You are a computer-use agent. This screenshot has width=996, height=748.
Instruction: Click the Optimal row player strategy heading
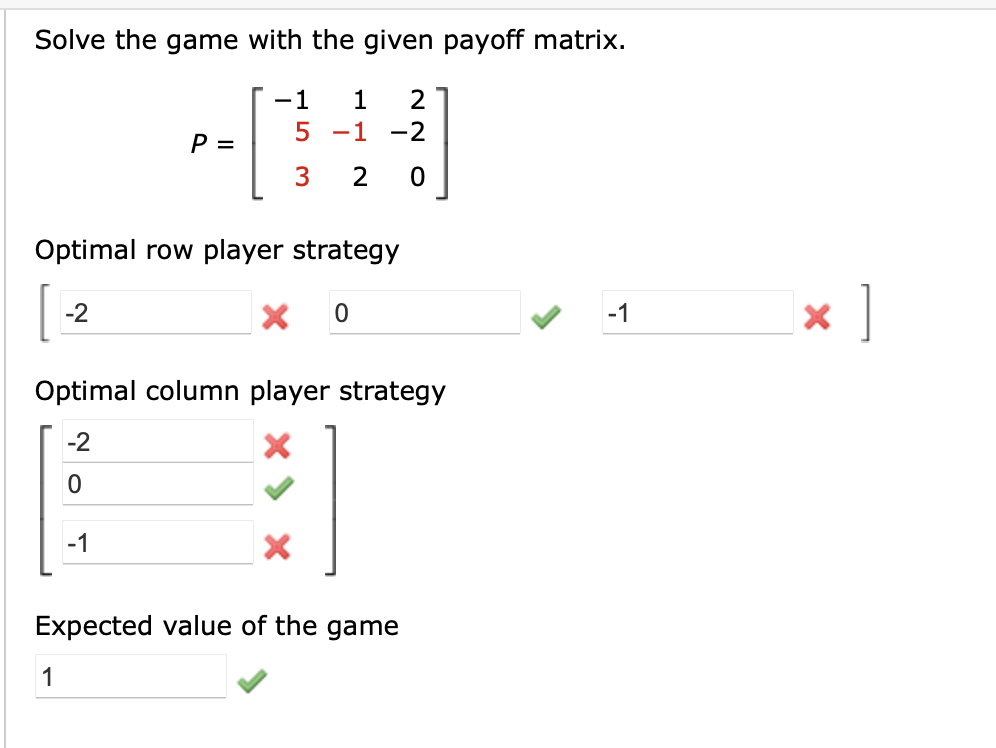click(216, 250)
